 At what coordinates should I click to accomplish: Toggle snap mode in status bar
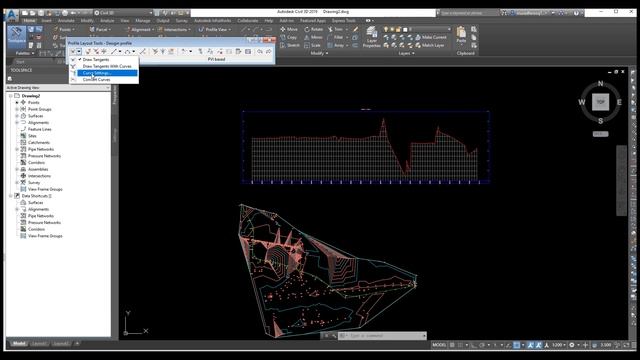[x=460, y=345]
